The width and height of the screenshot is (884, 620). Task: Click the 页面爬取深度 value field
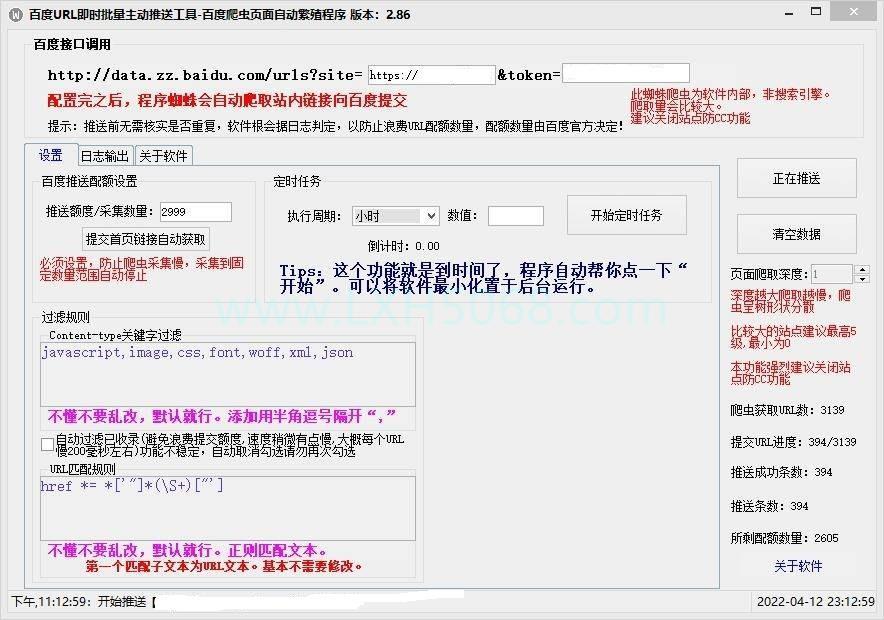pos(832,274)
